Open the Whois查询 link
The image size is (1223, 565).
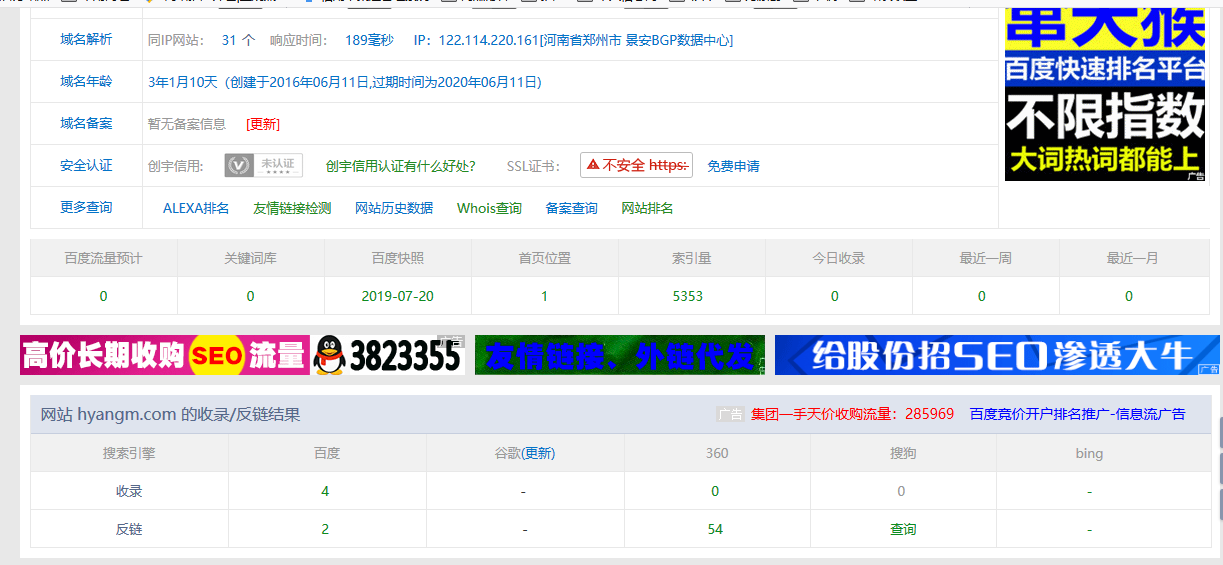[x=489, y=208]
